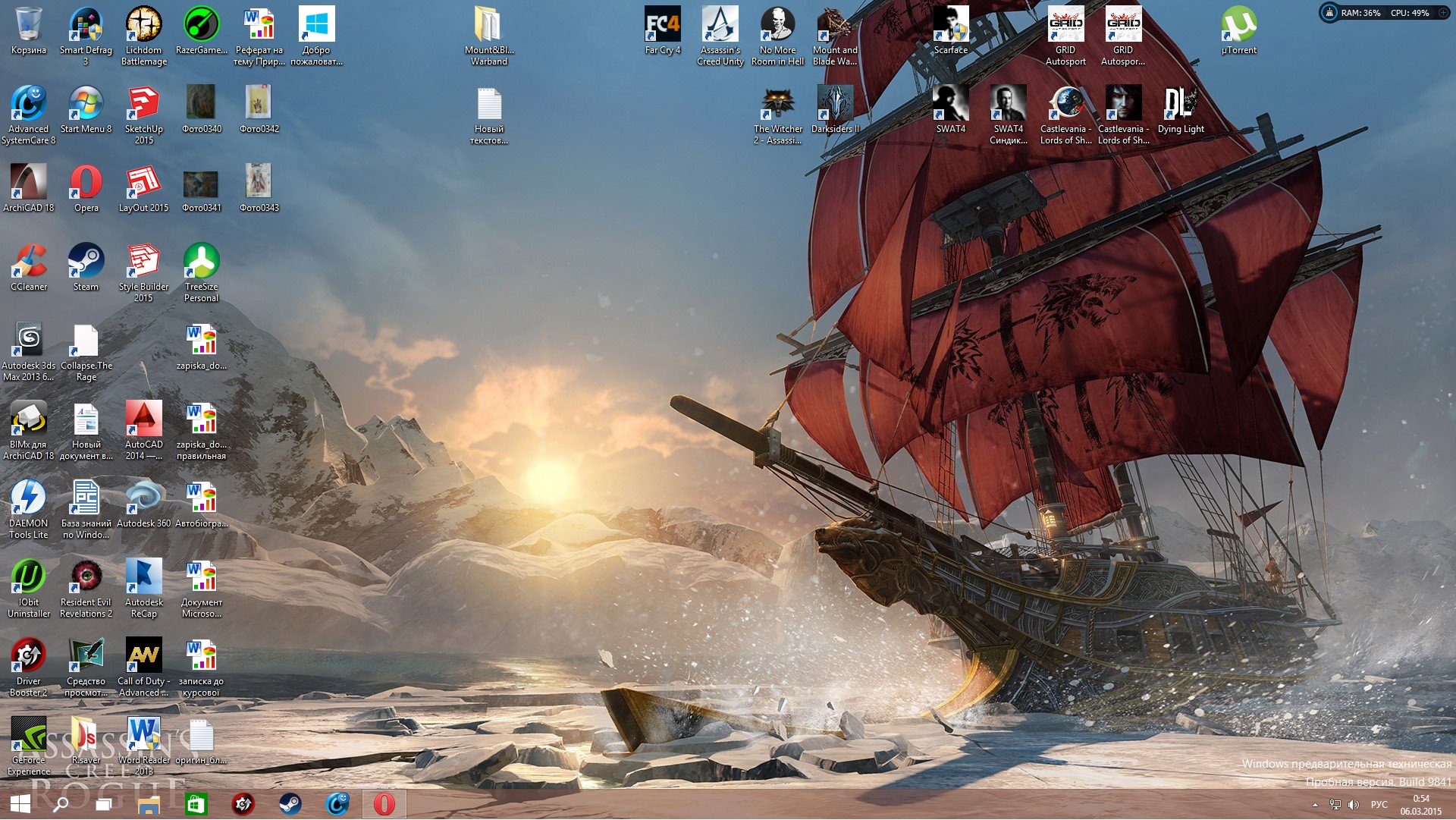The image size is (1456, 820).
Task: Launch RazerGame Booster shortcut
Action: (x=201, y=30)
